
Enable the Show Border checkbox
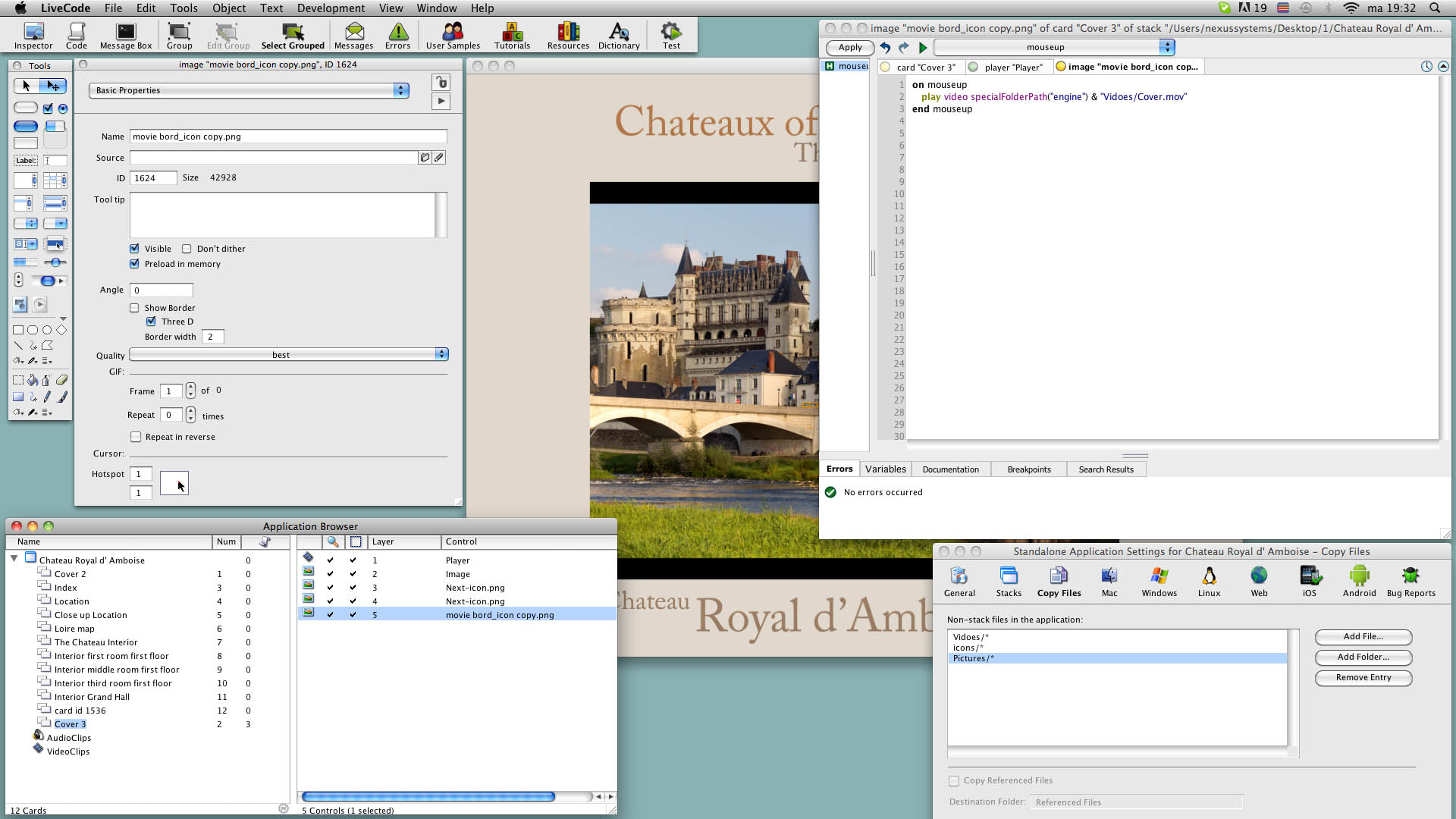135,308
